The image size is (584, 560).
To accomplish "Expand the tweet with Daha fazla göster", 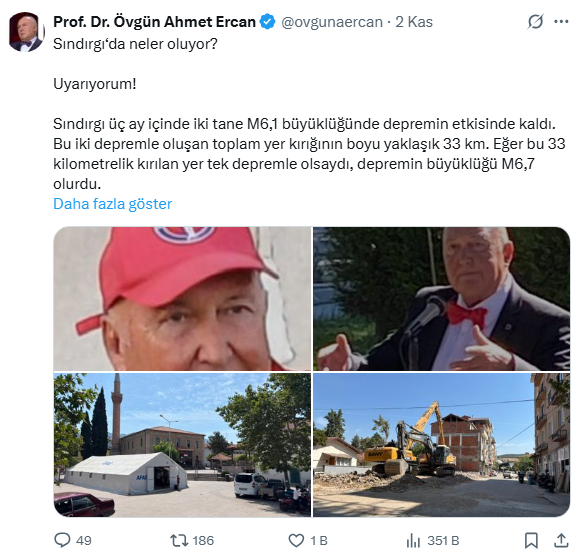I will [112, 204].
